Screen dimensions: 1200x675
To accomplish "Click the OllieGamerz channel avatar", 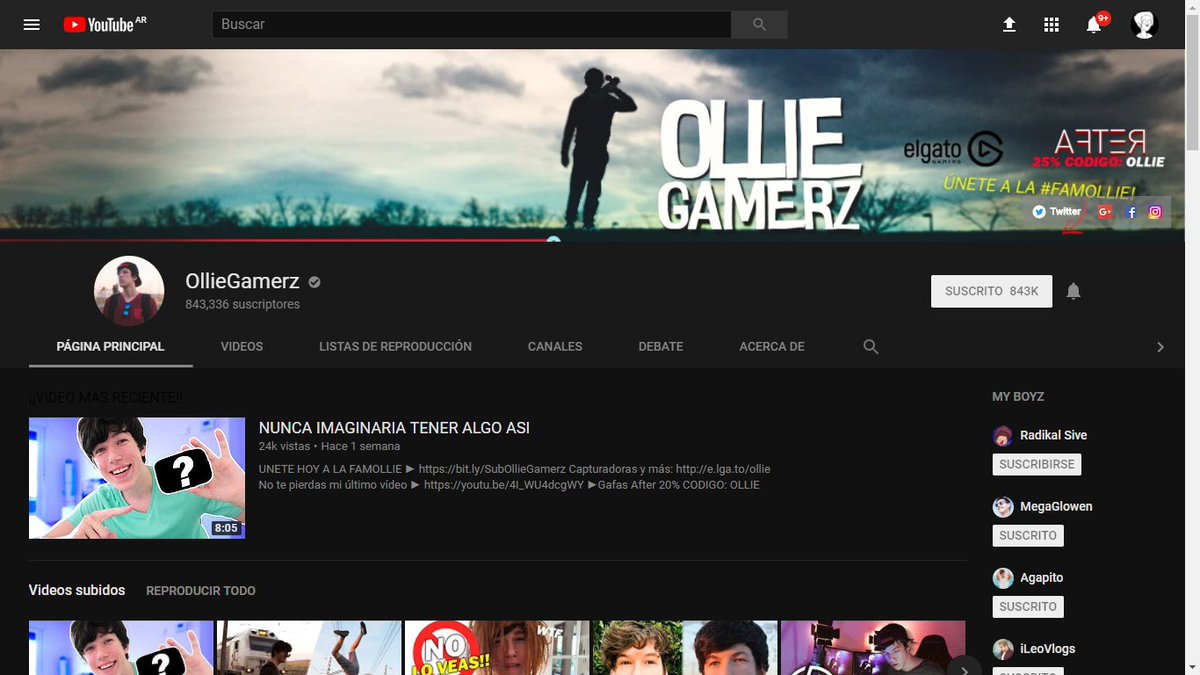I will [129, 291].
